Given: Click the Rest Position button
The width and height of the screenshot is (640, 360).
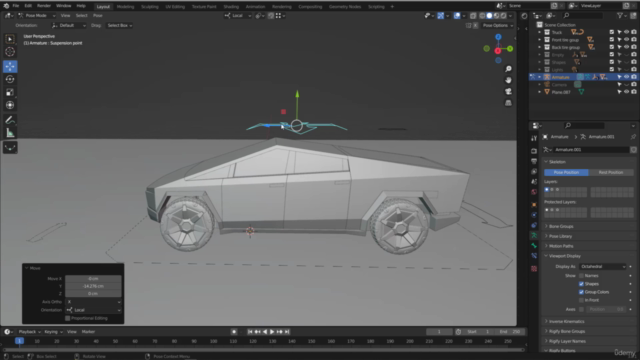Looking at the screenshot, I should [611, 172].
